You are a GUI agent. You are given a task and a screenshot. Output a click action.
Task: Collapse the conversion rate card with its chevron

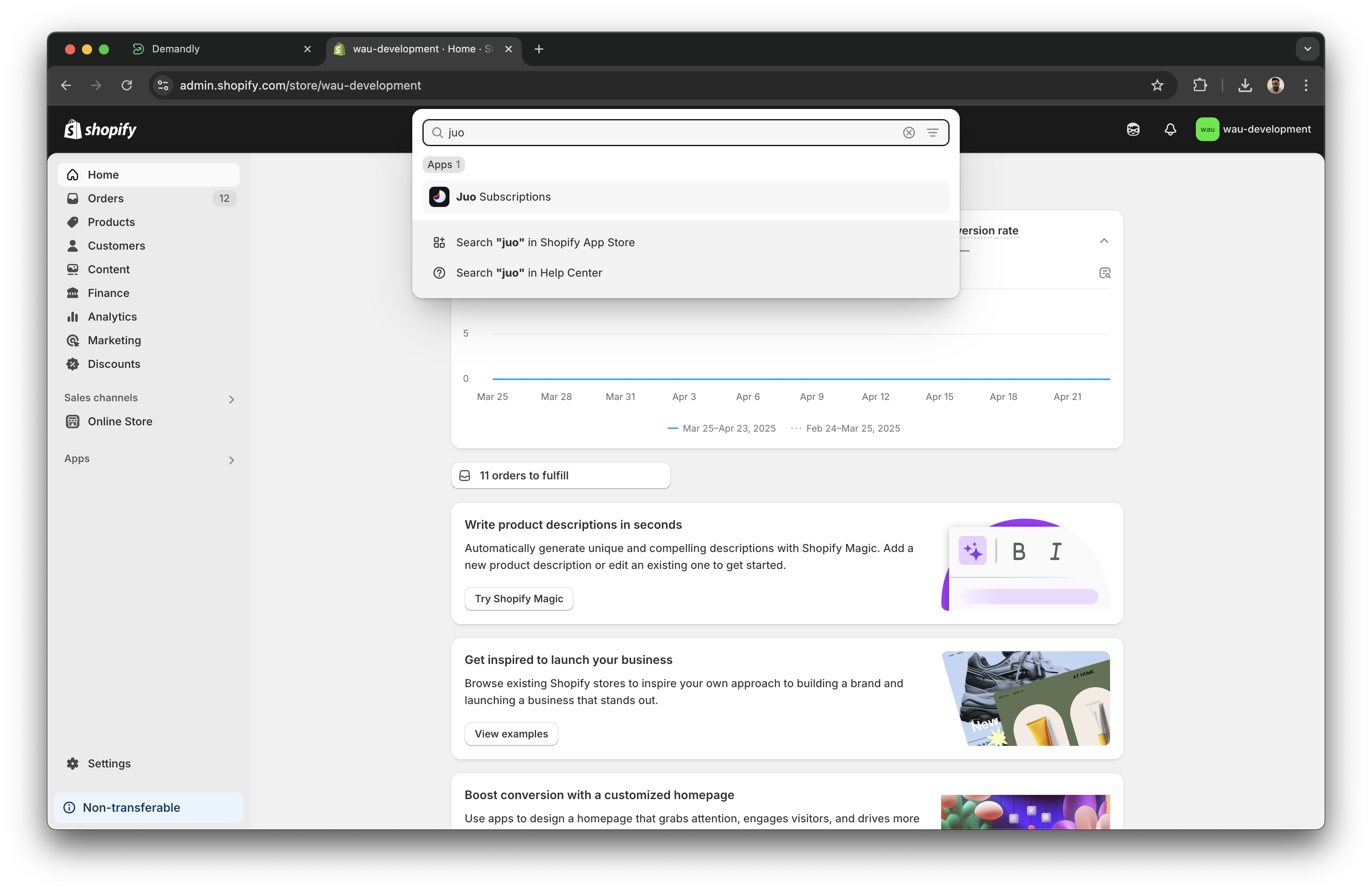pyautogui.click(x=1105, y=241)
